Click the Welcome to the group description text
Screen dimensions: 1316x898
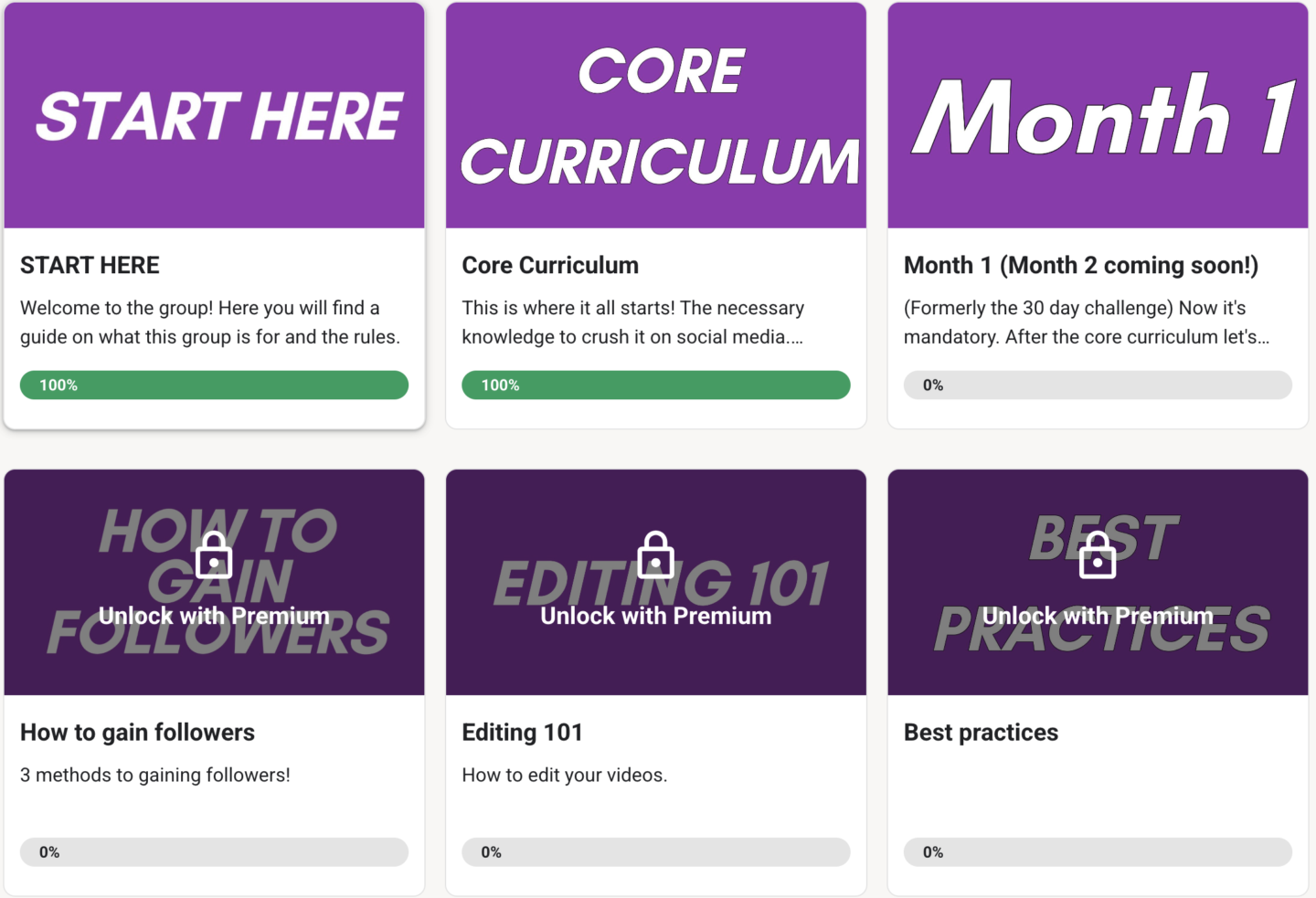(210, 322)
